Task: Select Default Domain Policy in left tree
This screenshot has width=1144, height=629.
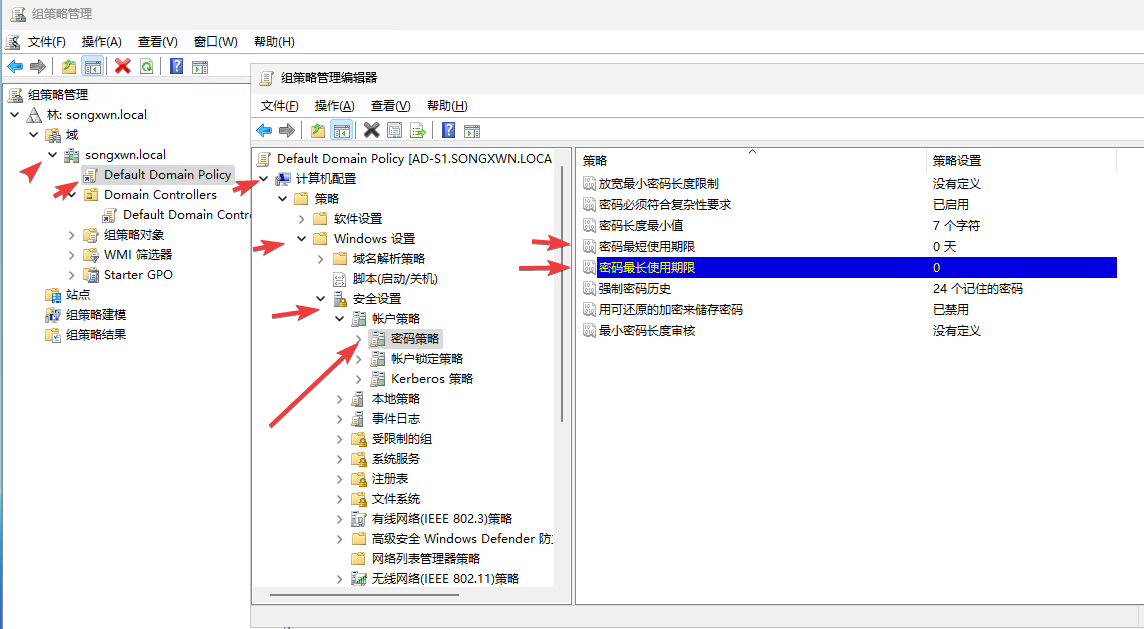Action: click(166, 174)
